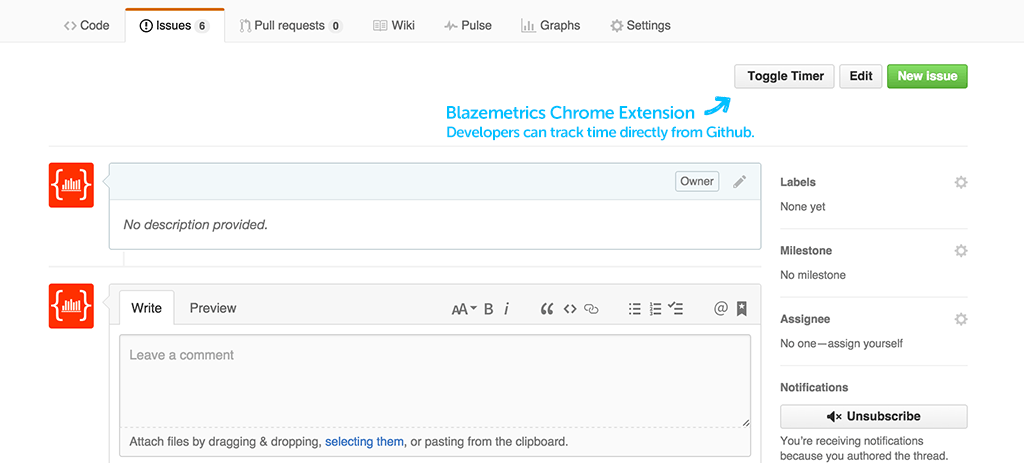Click into the Leave a comment field

(x=435, y=380)
